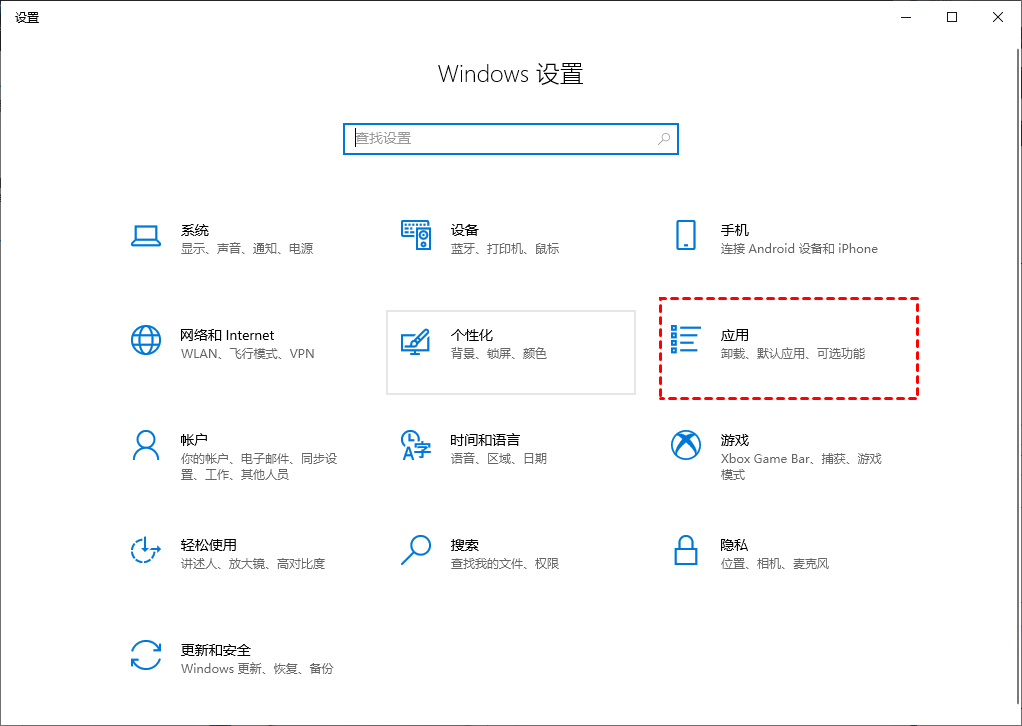Select the 隐私 padlock icon

pyautogui.click(x=685, y=550)
